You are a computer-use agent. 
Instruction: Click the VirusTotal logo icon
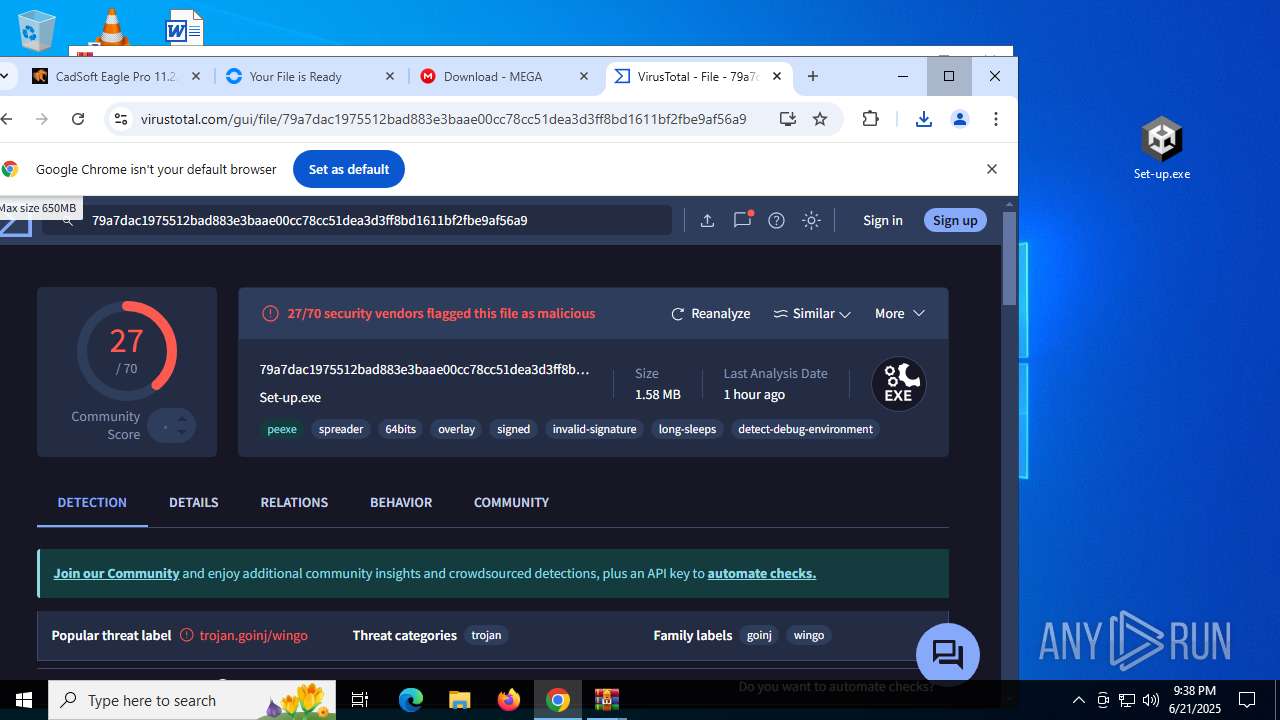click(15, 222)
